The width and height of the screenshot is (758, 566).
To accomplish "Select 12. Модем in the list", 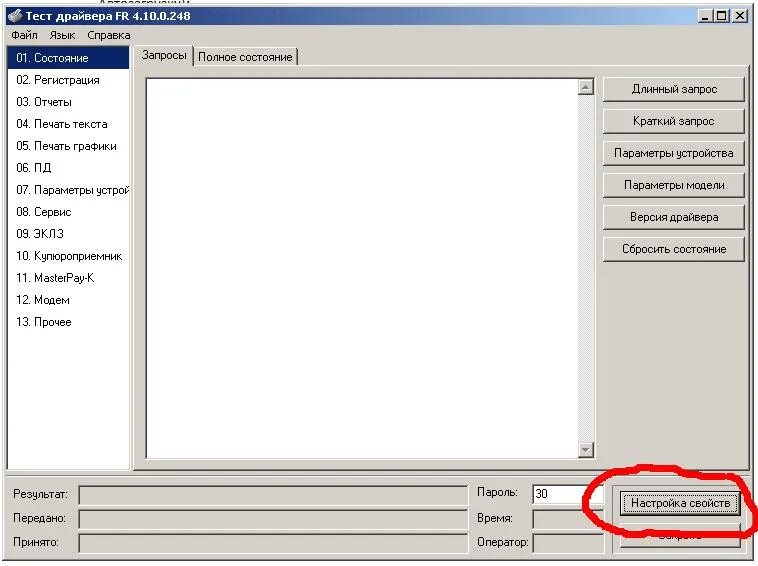I will pos(69,300).
